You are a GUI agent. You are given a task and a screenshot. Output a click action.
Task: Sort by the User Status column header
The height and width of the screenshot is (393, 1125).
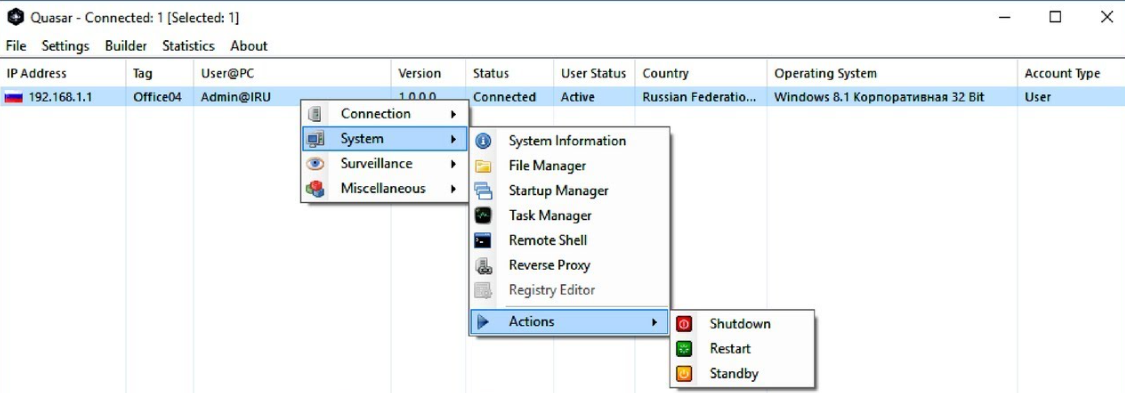click(x=593, y=74)
